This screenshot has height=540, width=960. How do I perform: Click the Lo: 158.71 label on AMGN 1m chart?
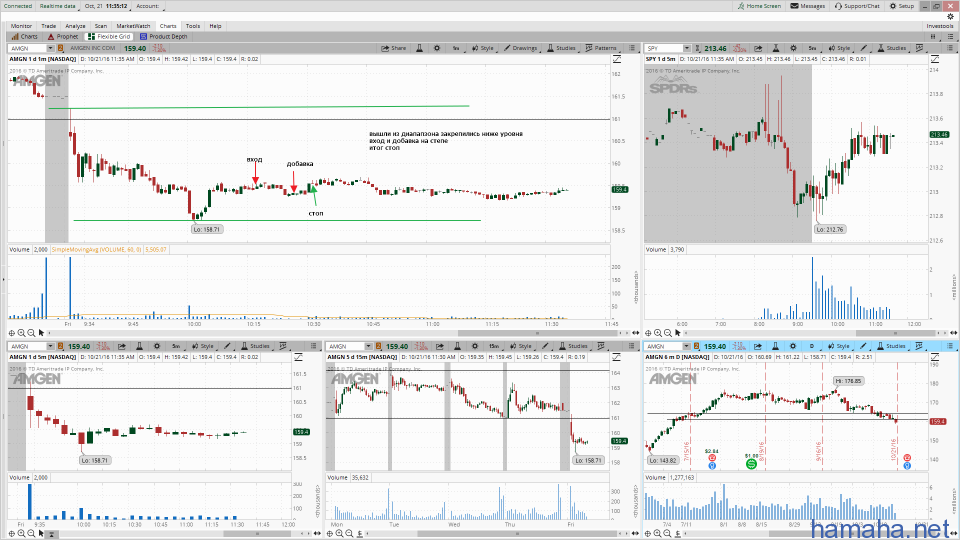[206, 229]
